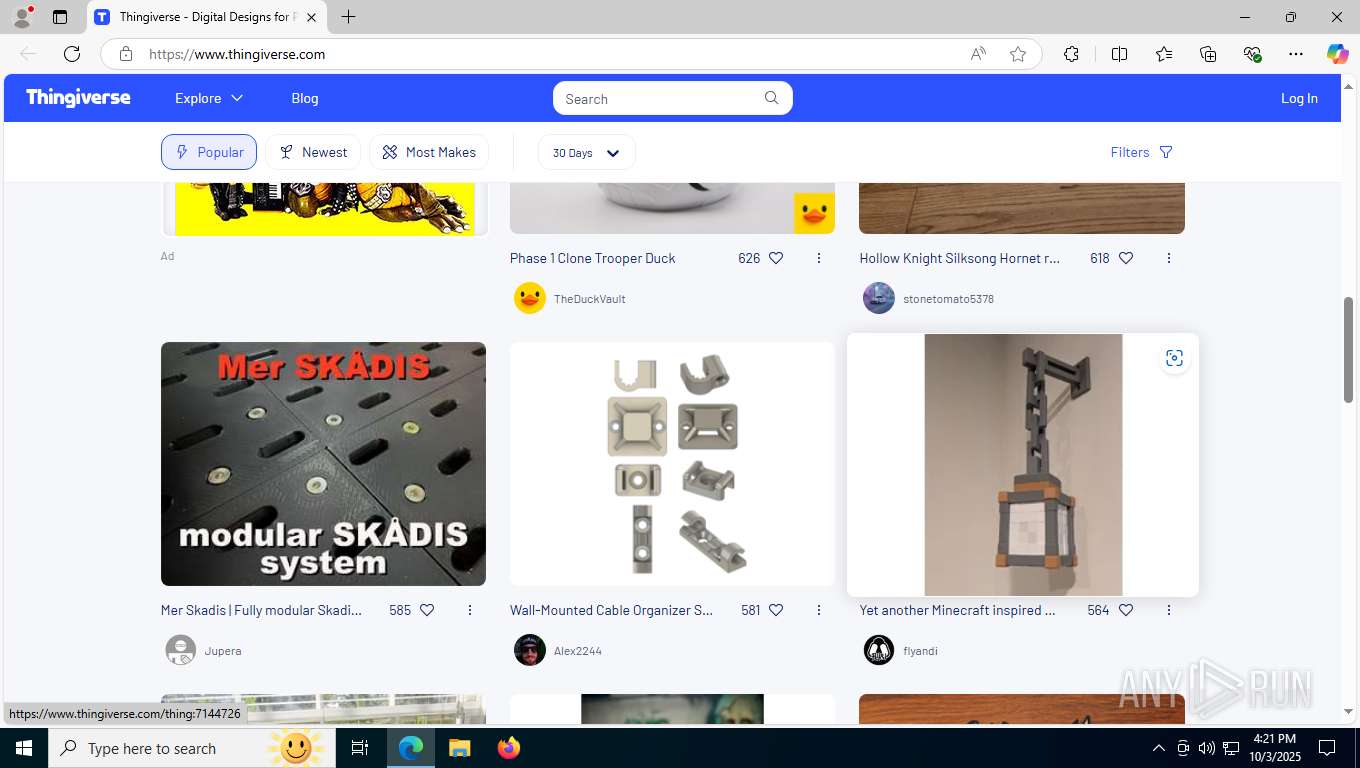Open Alex2244 user avatar
This screenshot has width=1360, height=768.
[530, 650]
